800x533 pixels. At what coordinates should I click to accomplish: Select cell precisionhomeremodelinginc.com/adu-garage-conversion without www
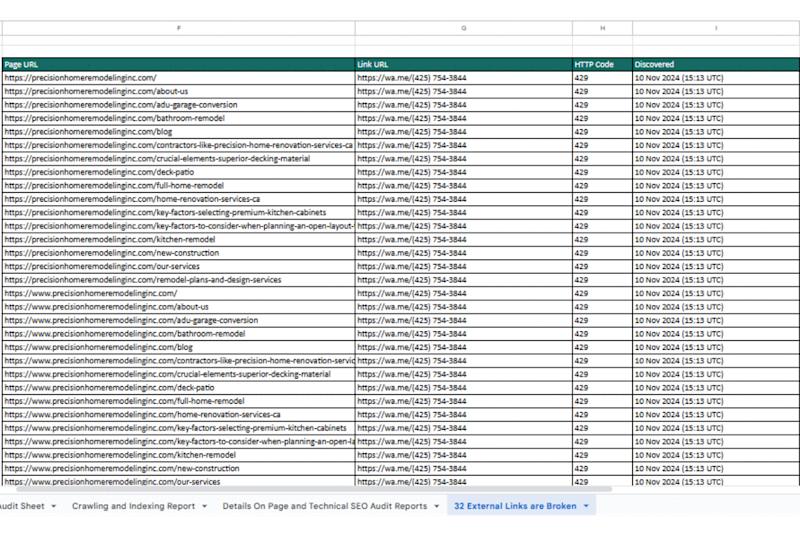pos(179,105)
